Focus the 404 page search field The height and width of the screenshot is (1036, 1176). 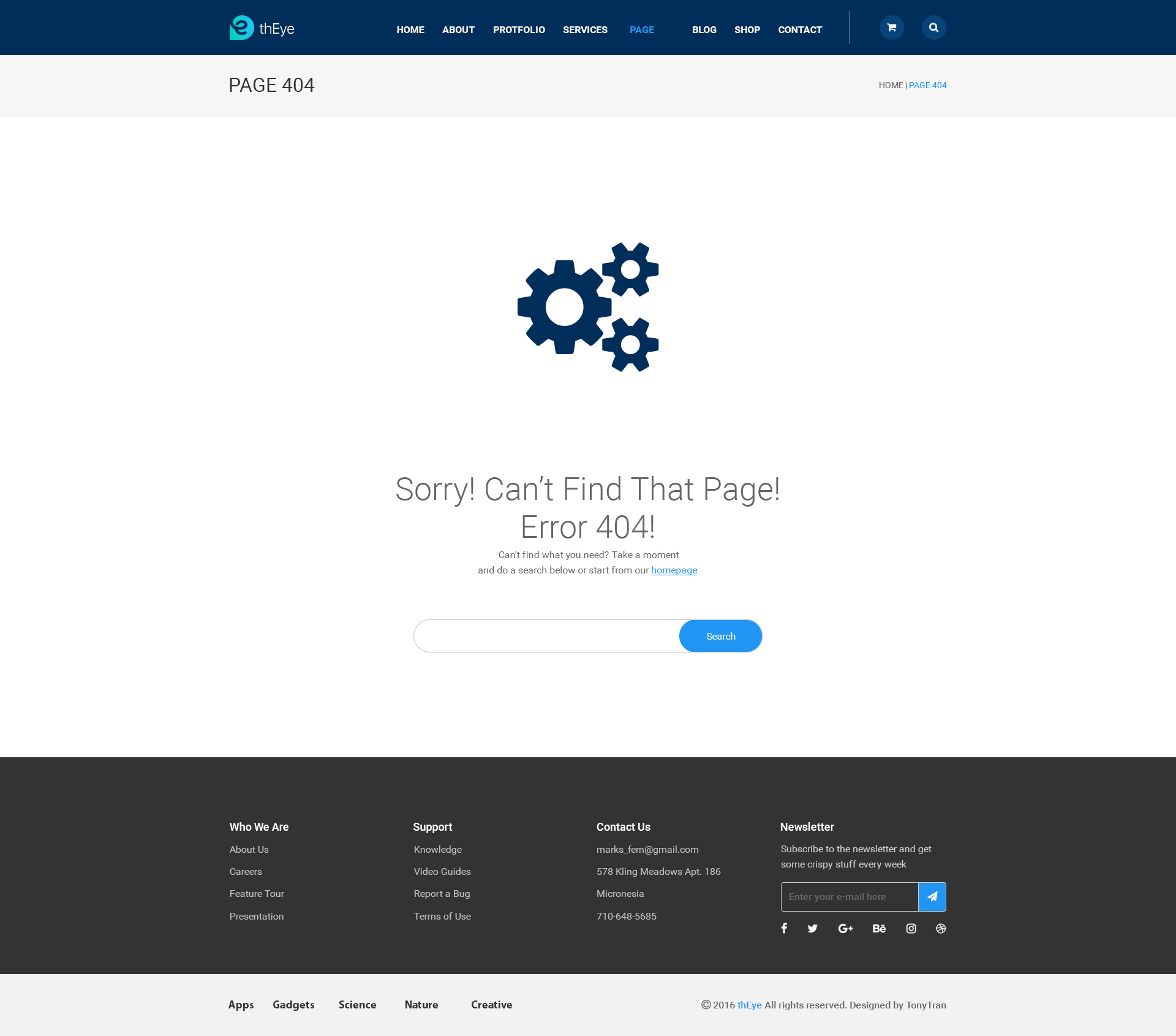pyautogui.click(x=546, y=636)
